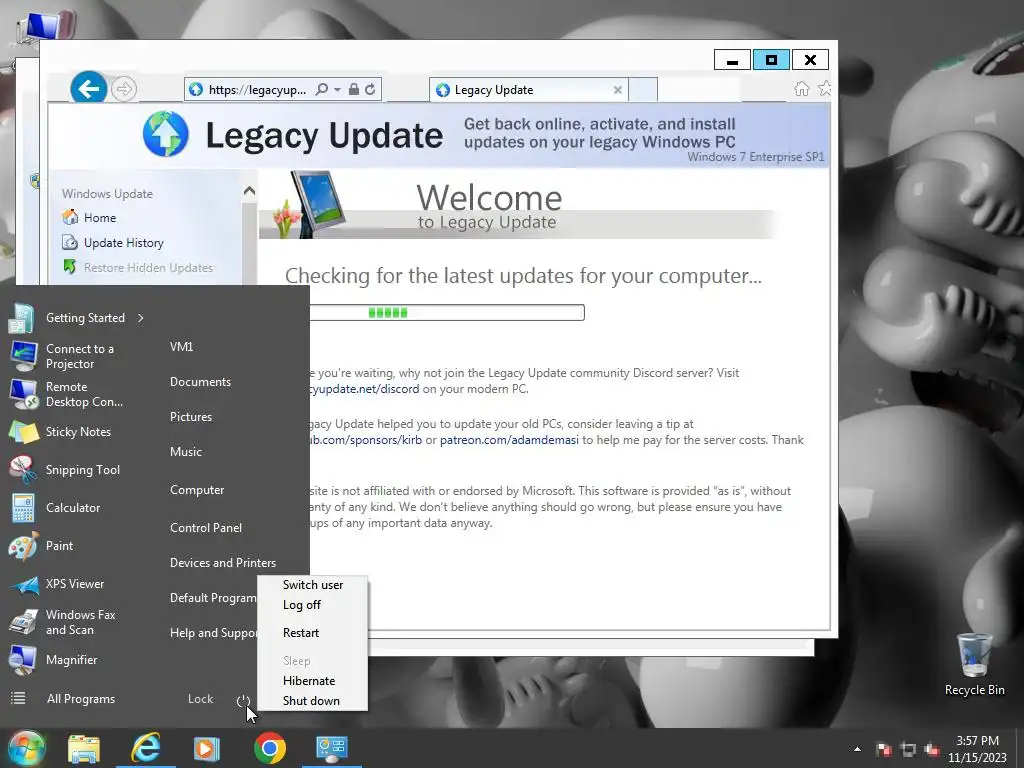Click the network tray icon
The width and height of the screenshot is (1024, 768).
(x=908, y=749)
